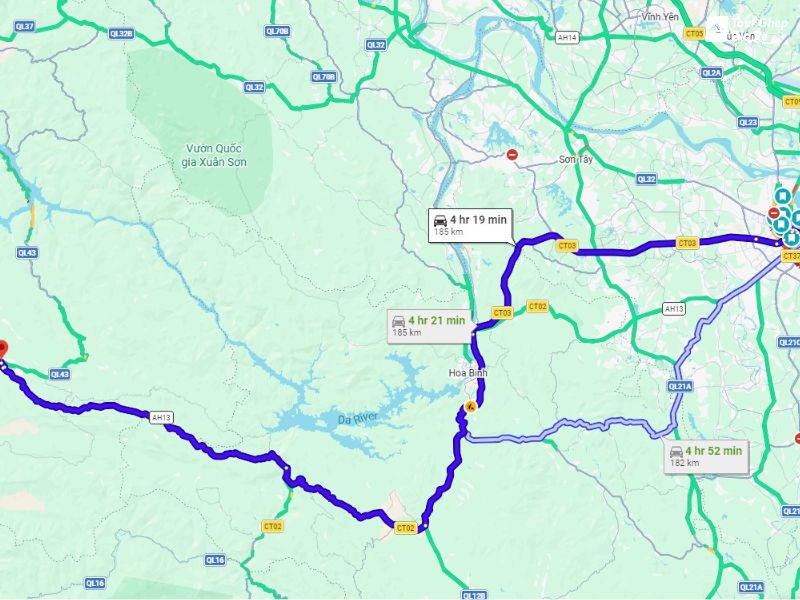Click the CT02 highway badge on bottom route
The width and height of the screenshot is (800, 600).
(x=406, y=528)
